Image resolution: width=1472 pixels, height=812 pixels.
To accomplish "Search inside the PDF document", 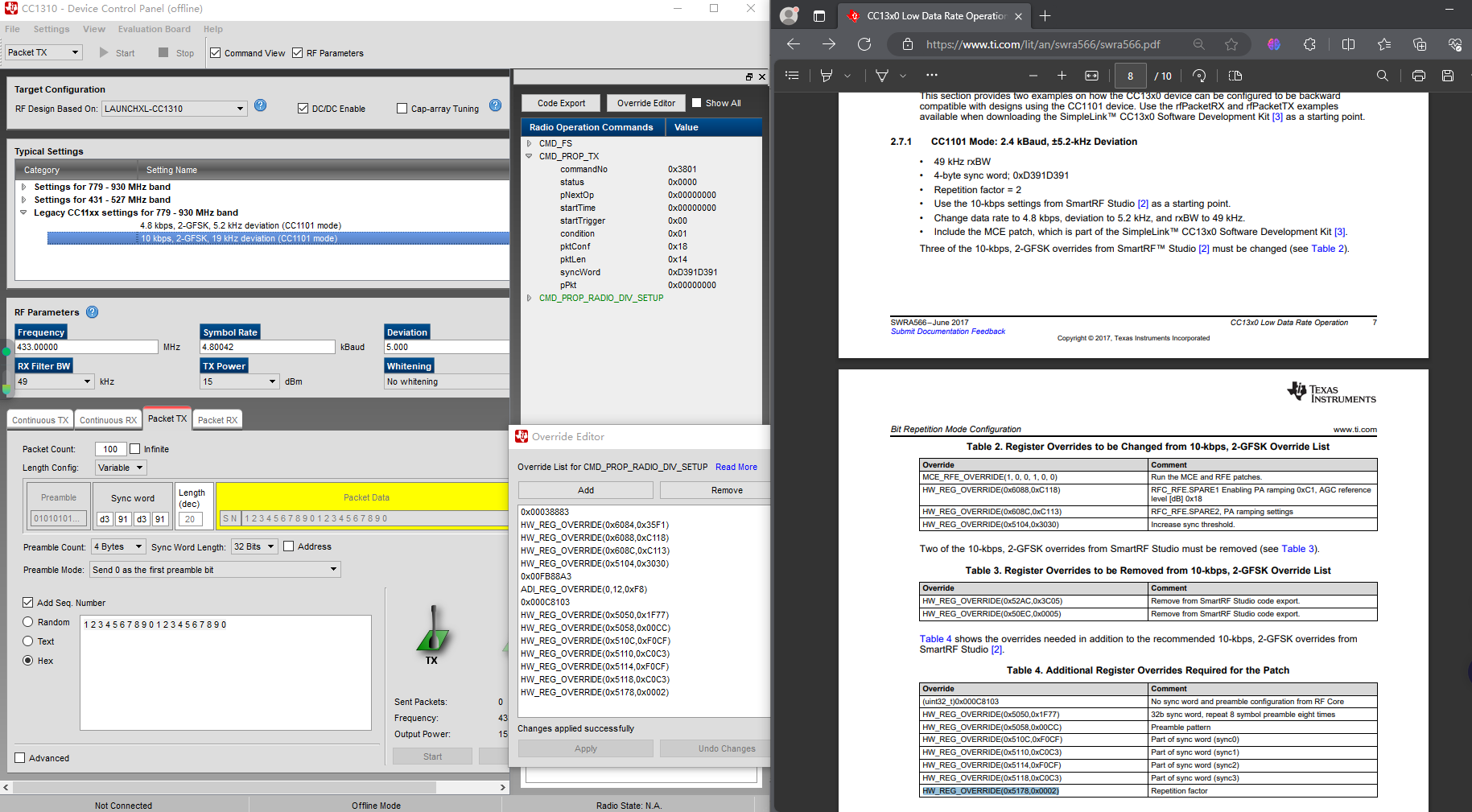I will point(1383,76).
